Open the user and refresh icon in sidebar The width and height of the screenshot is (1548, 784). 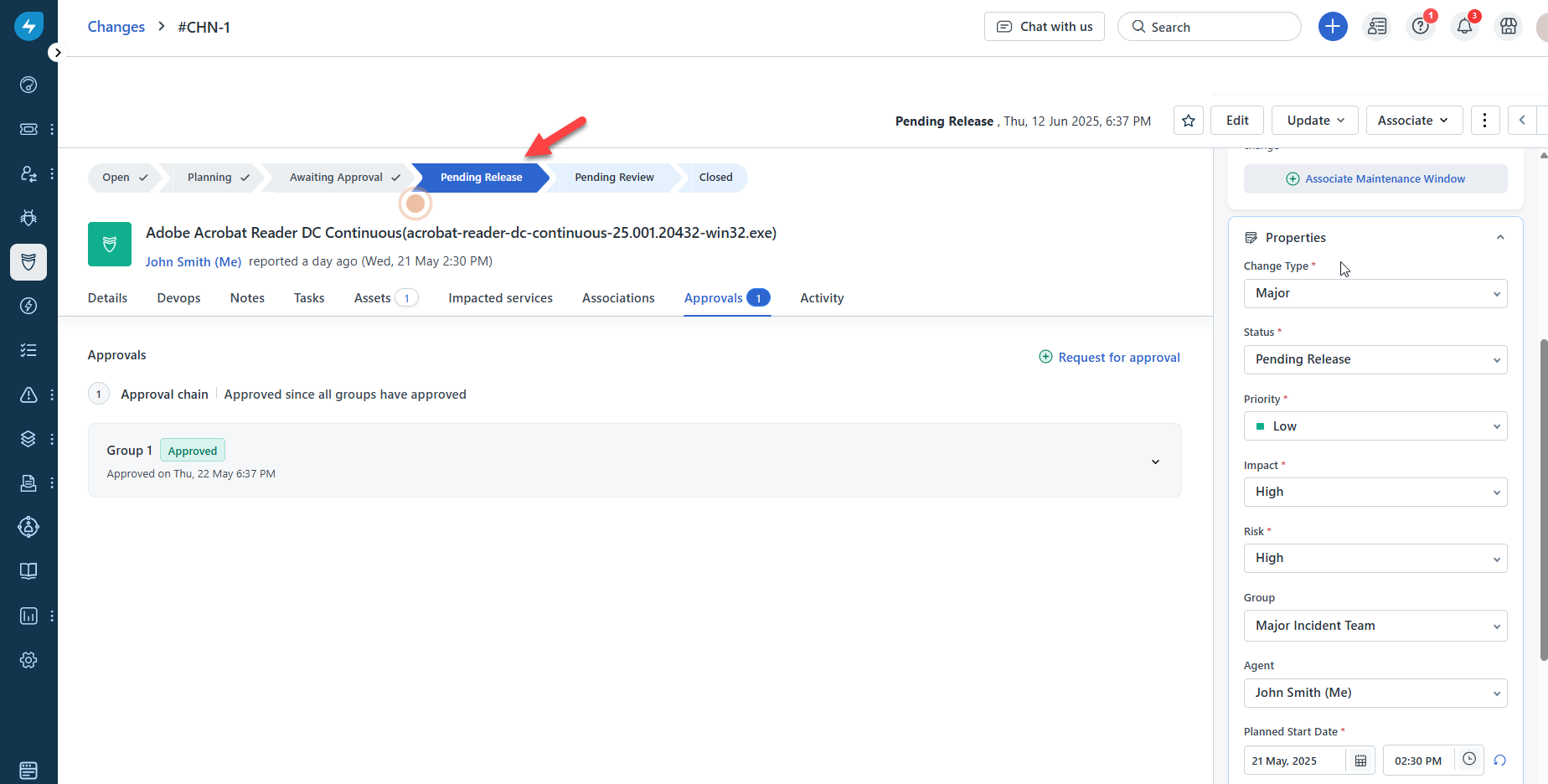point(28,173)
